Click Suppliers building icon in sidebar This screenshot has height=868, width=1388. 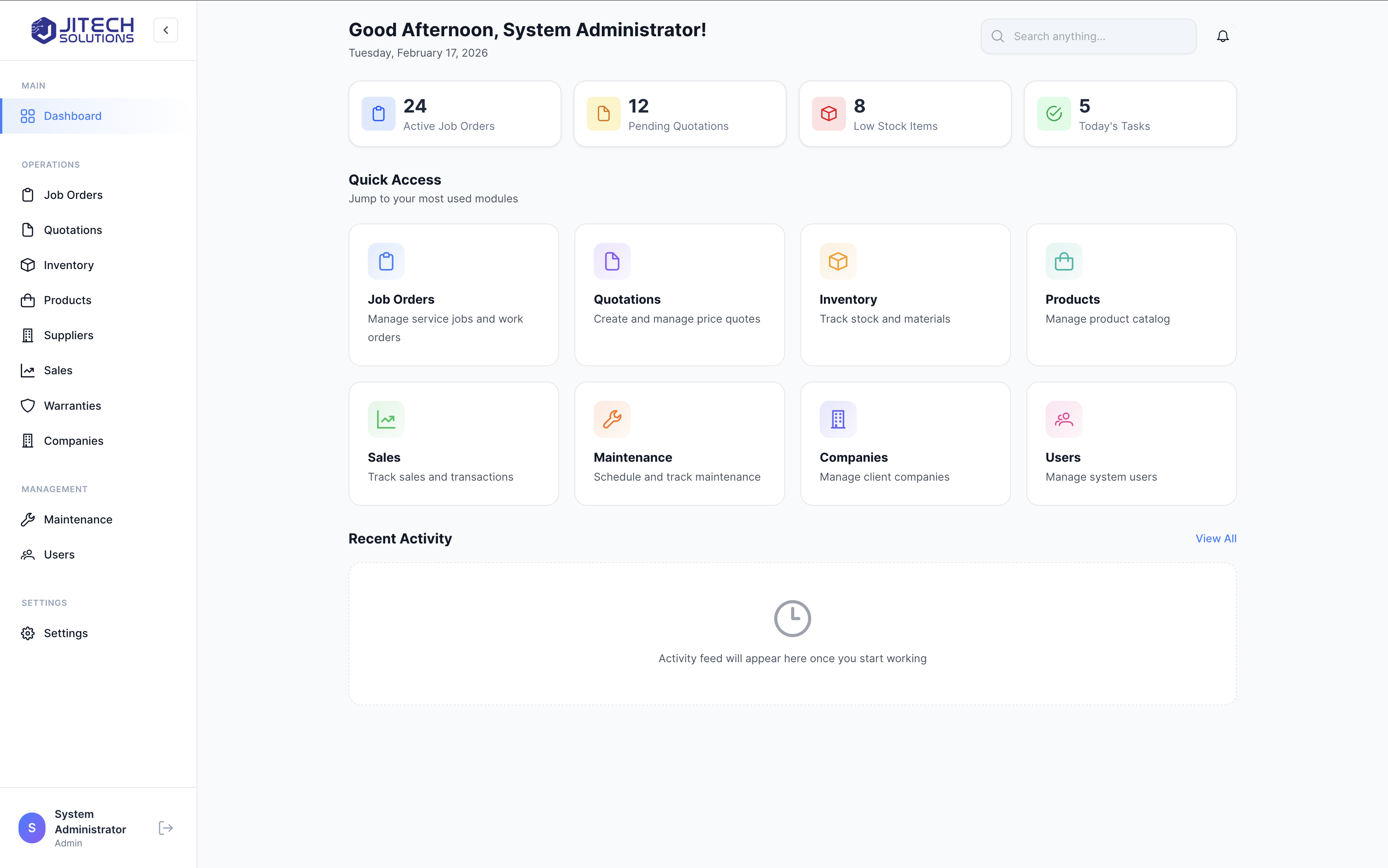[x=27, y=335]
